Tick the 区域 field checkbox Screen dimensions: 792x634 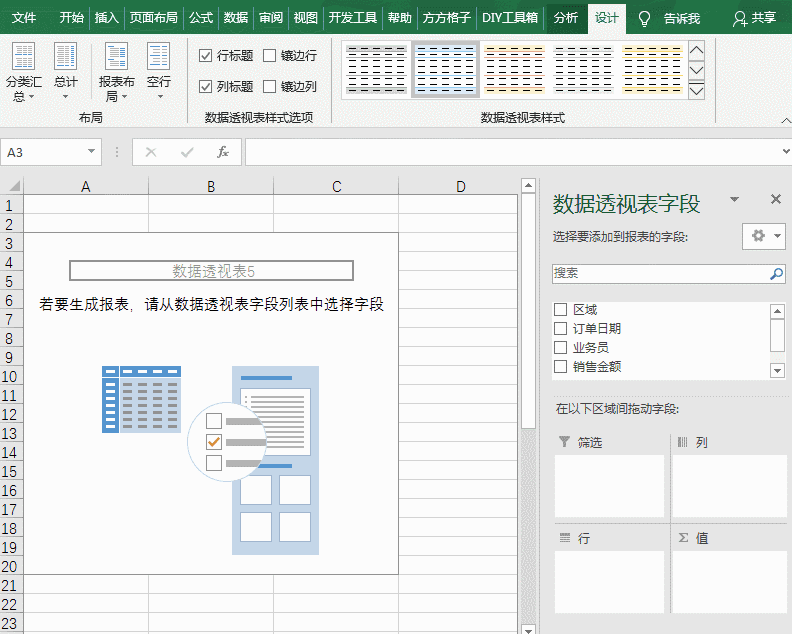click(x=561, y=310)
